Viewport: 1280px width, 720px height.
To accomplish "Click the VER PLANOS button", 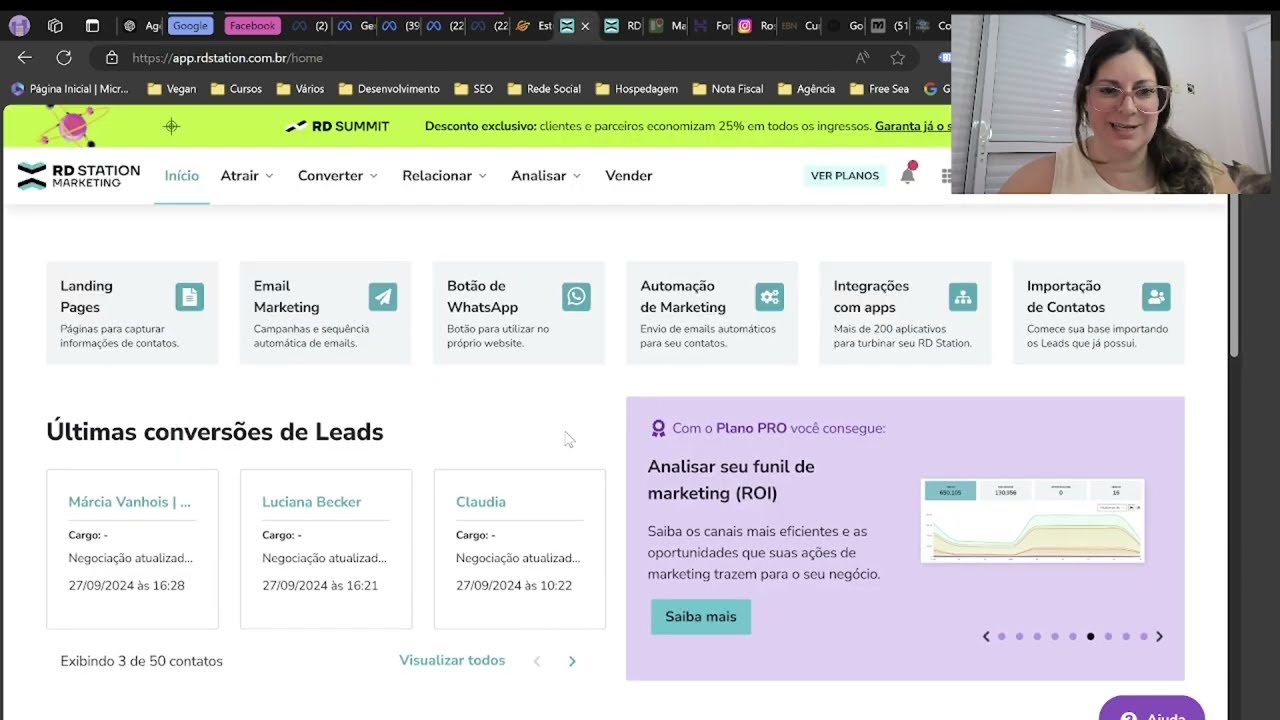I will tap(845, 176).
